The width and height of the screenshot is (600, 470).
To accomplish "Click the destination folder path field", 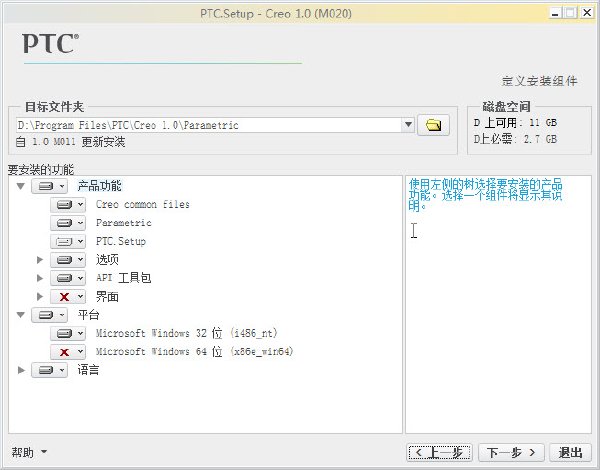I will coord(209,125).
